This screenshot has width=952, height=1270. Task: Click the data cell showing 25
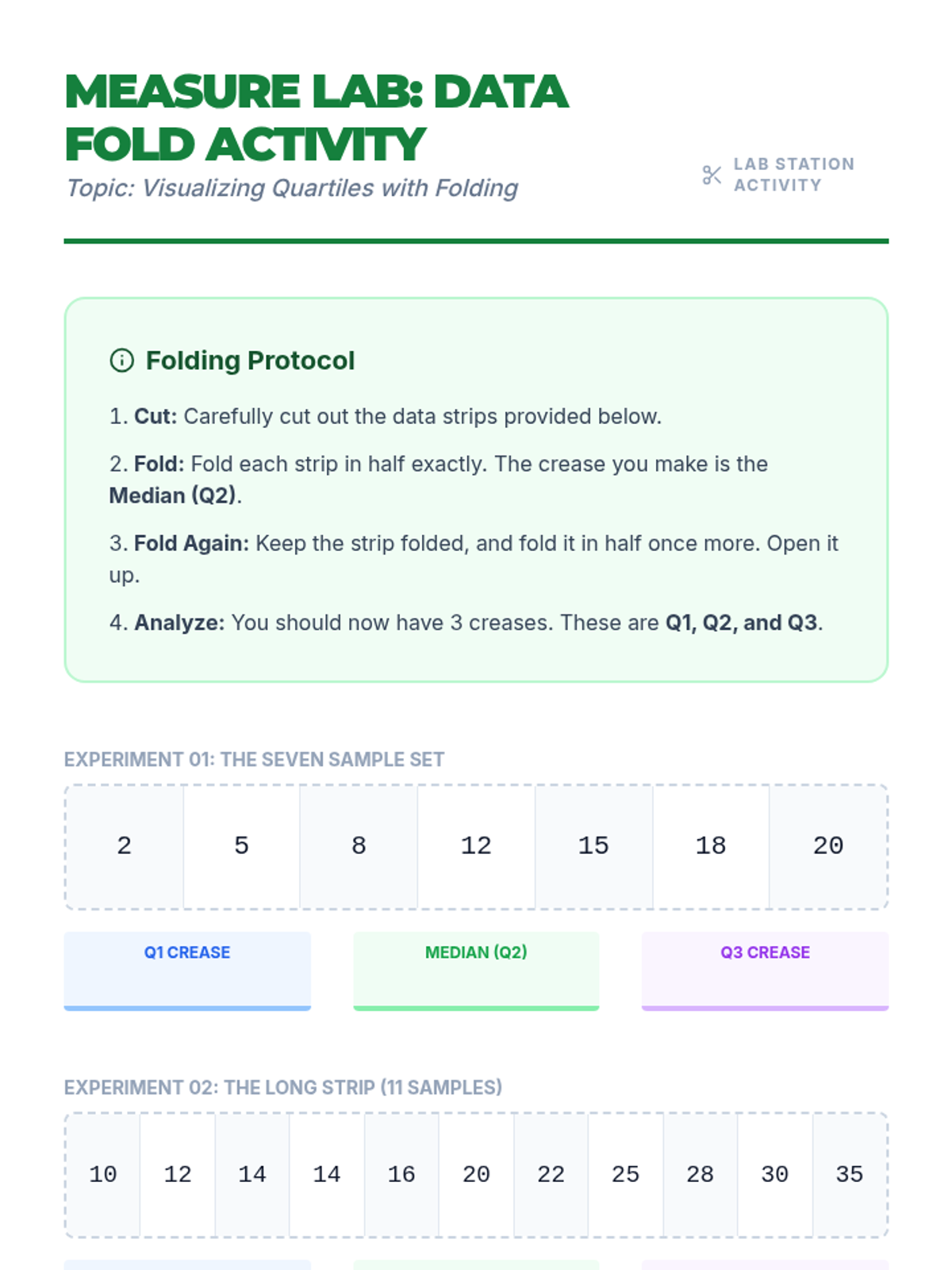625,1175
